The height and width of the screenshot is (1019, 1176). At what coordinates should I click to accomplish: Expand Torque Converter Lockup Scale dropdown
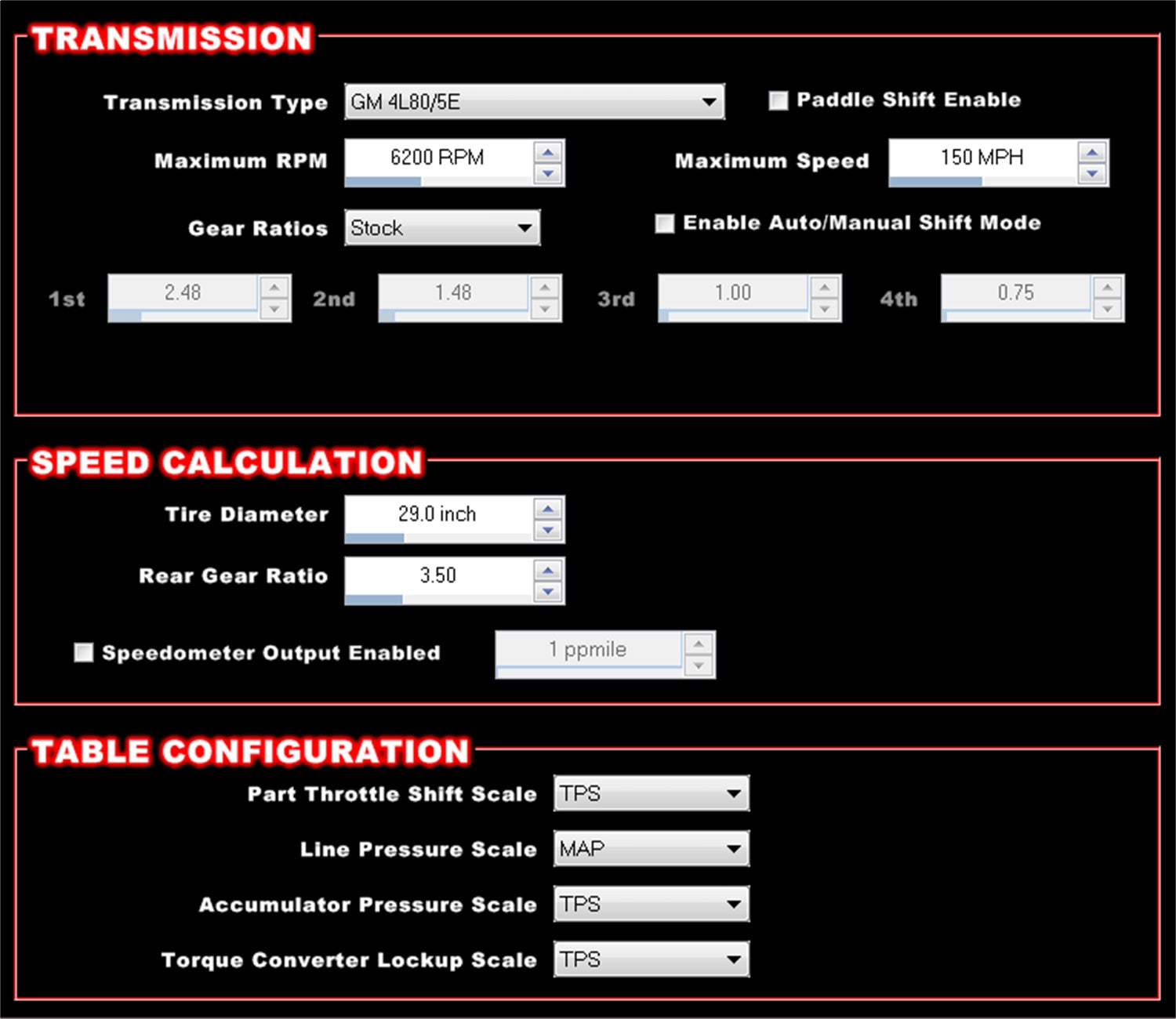click(x=651, y=959)
